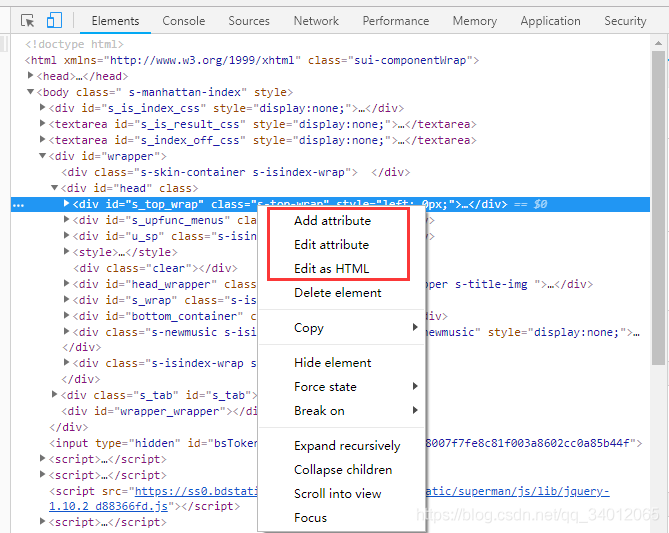Viewport: 669px width, 533px height.
Task: Collapse the wrapper div node
Action: click(x=42, y=156)
